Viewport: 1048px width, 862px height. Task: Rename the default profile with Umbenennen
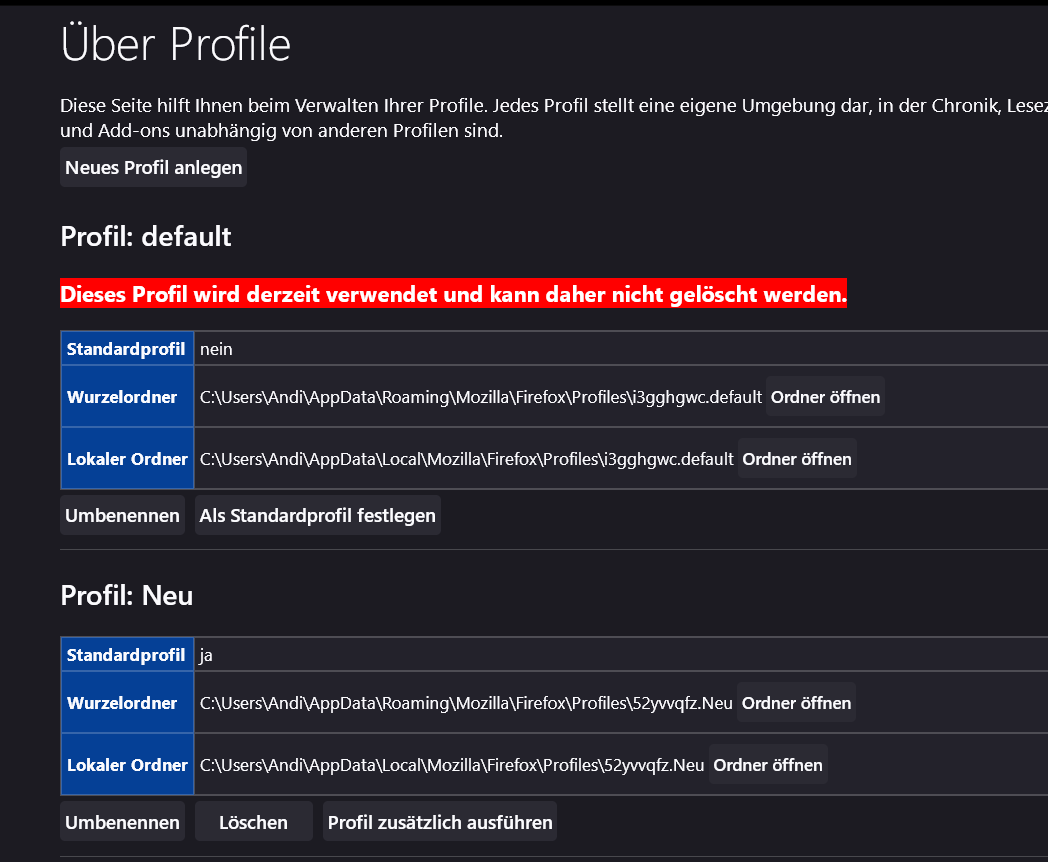[122, 515]
